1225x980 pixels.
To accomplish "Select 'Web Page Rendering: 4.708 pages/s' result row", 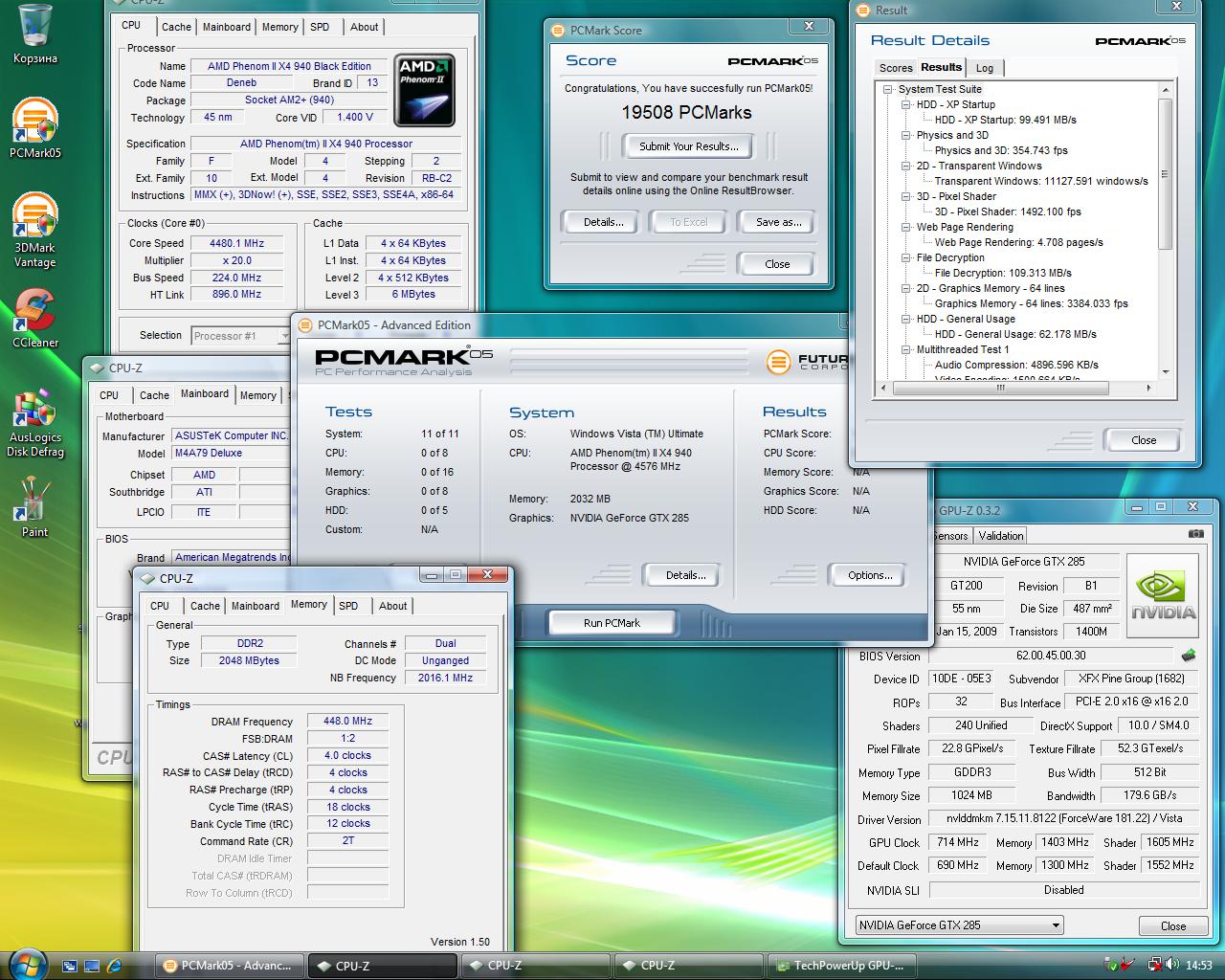I will click(x=1018, y=242).
